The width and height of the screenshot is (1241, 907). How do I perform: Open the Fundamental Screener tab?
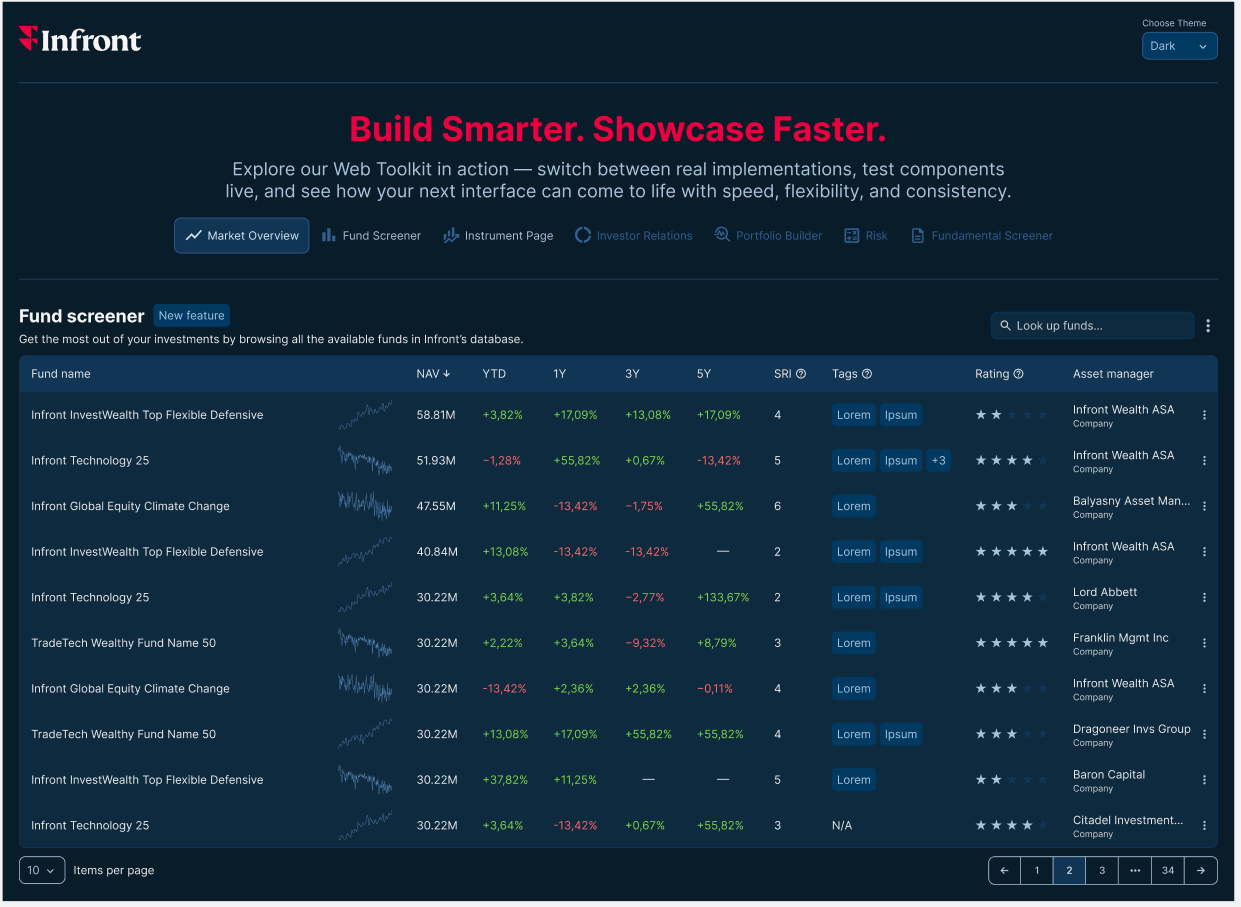[981, 236]
